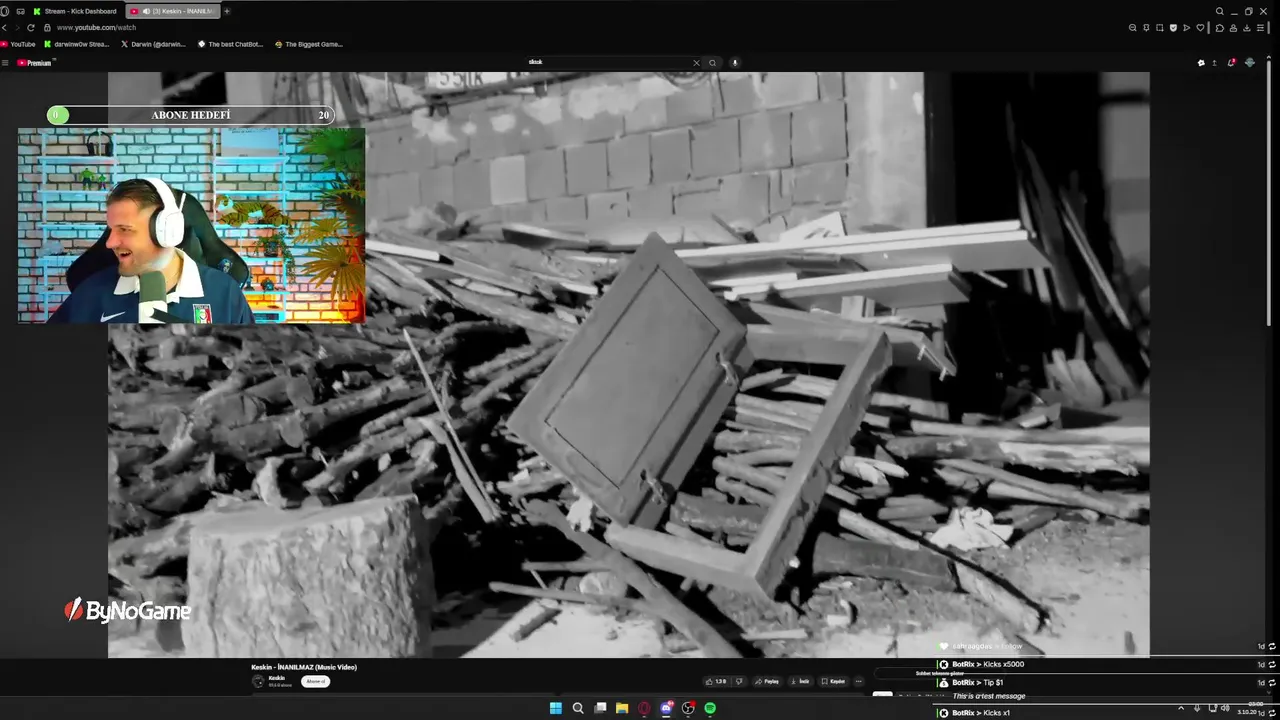Go to the YouTube Premium home logo
Image resolution: width=1280 pixels, height=720 pixels.
click(34, 63)
